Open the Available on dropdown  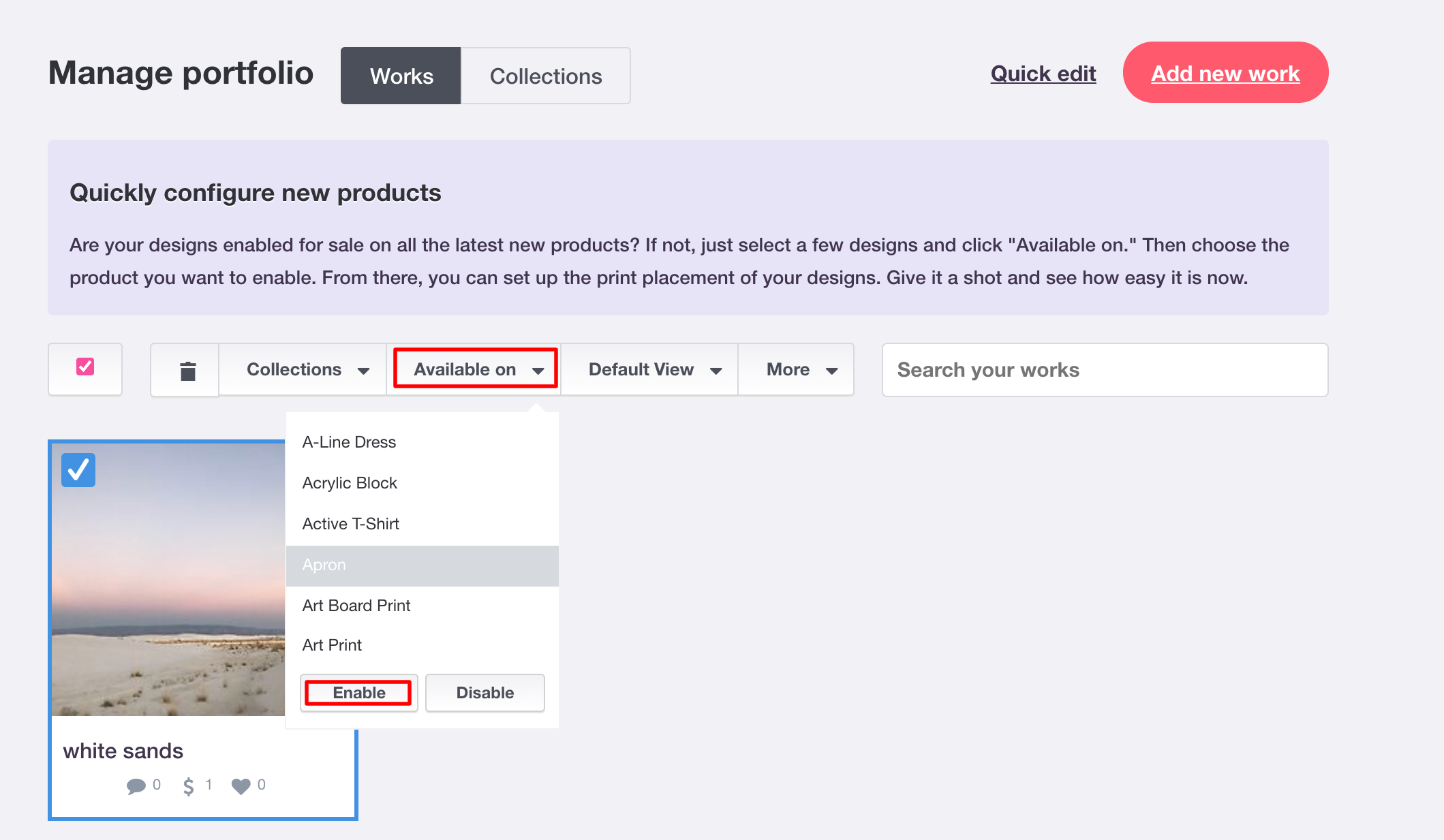point(476,369)
